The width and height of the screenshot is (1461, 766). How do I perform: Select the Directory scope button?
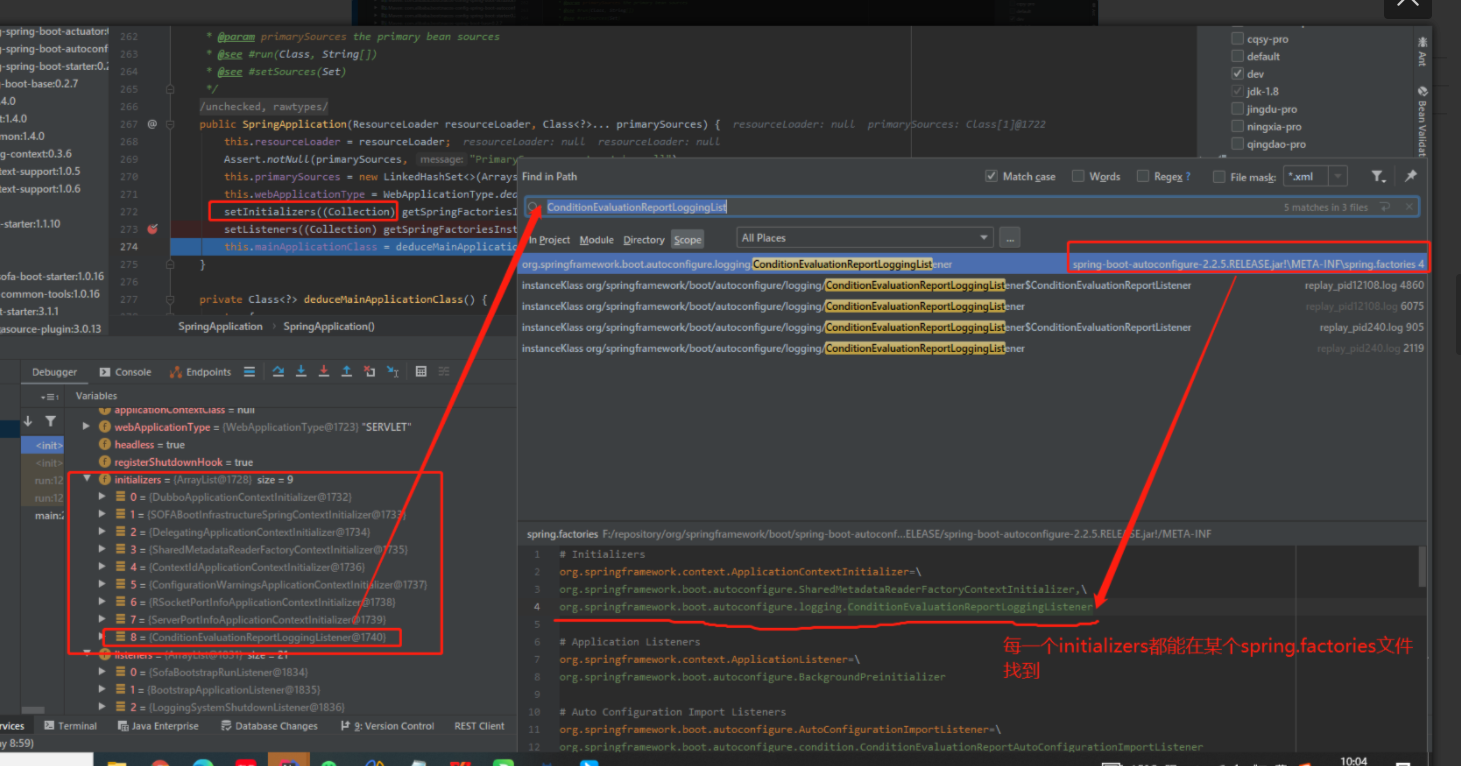pos(644,240)
